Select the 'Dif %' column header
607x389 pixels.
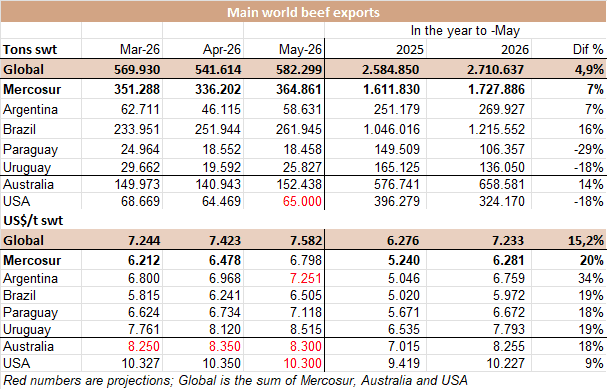coord(588,49)
